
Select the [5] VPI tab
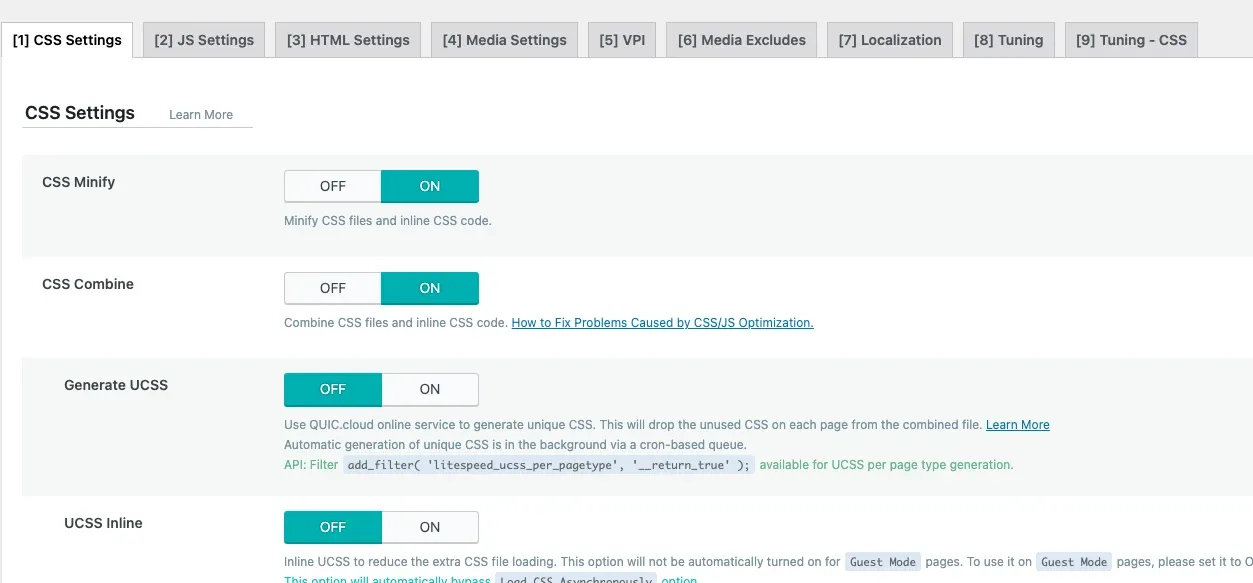622,40
